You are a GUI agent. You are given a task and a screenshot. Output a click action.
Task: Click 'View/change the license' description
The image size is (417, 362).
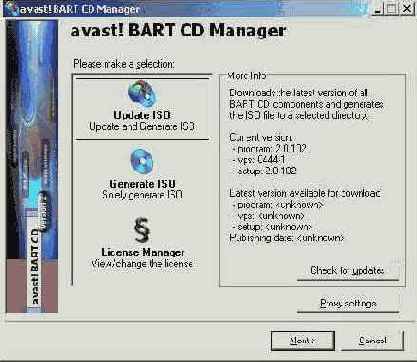142,264
